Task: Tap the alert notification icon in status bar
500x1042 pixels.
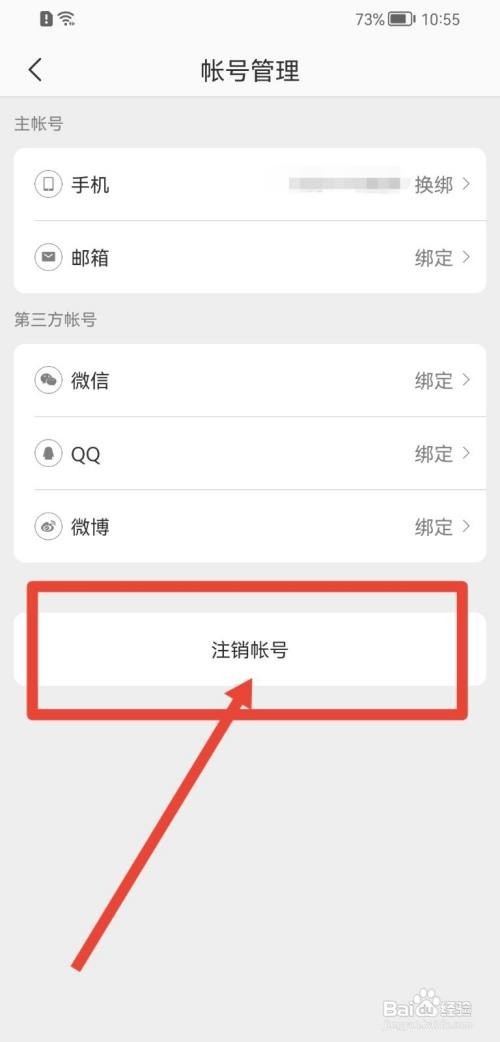Action: pyautogui.click(x=46, y=19)
